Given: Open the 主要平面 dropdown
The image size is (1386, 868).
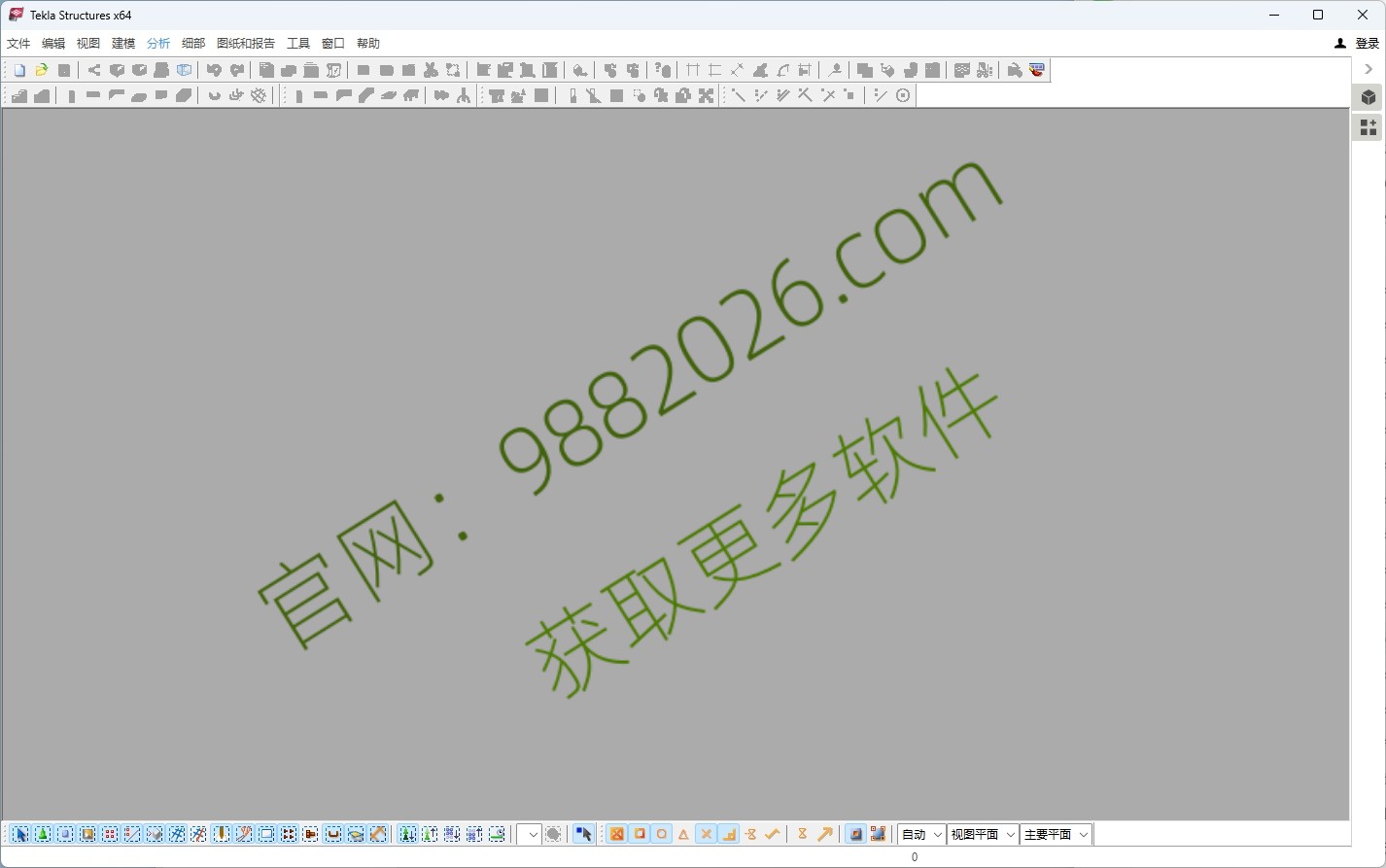Looking at the screenshot, I should (x=1056, y=834).
